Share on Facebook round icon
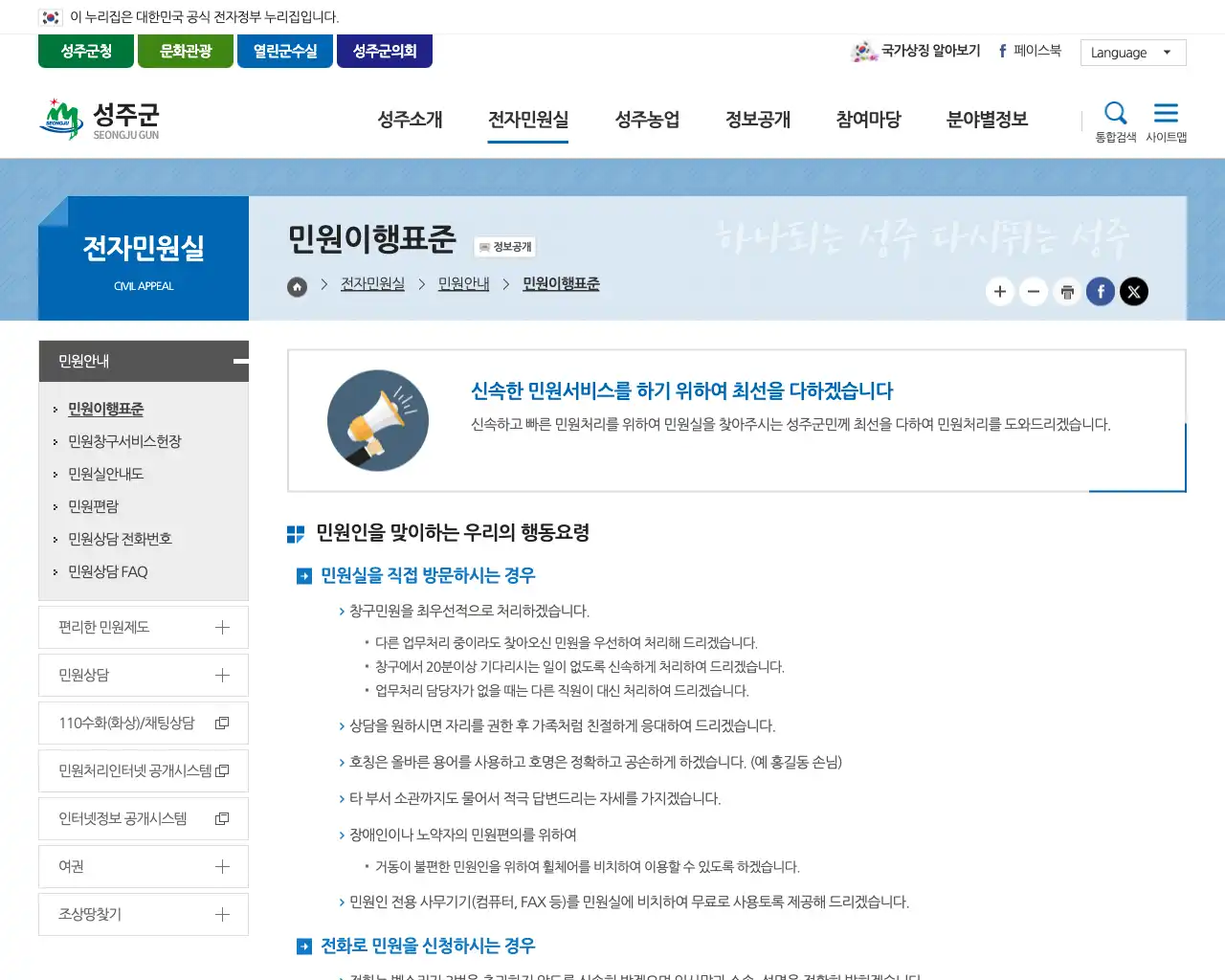 tap(1101, 292)
